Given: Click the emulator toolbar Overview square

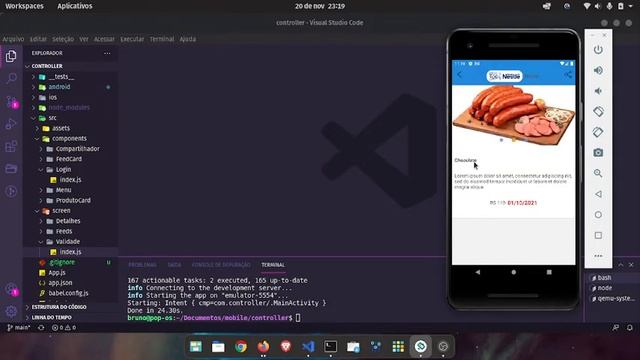Looking at the screenshot, I should coord(598,235).
